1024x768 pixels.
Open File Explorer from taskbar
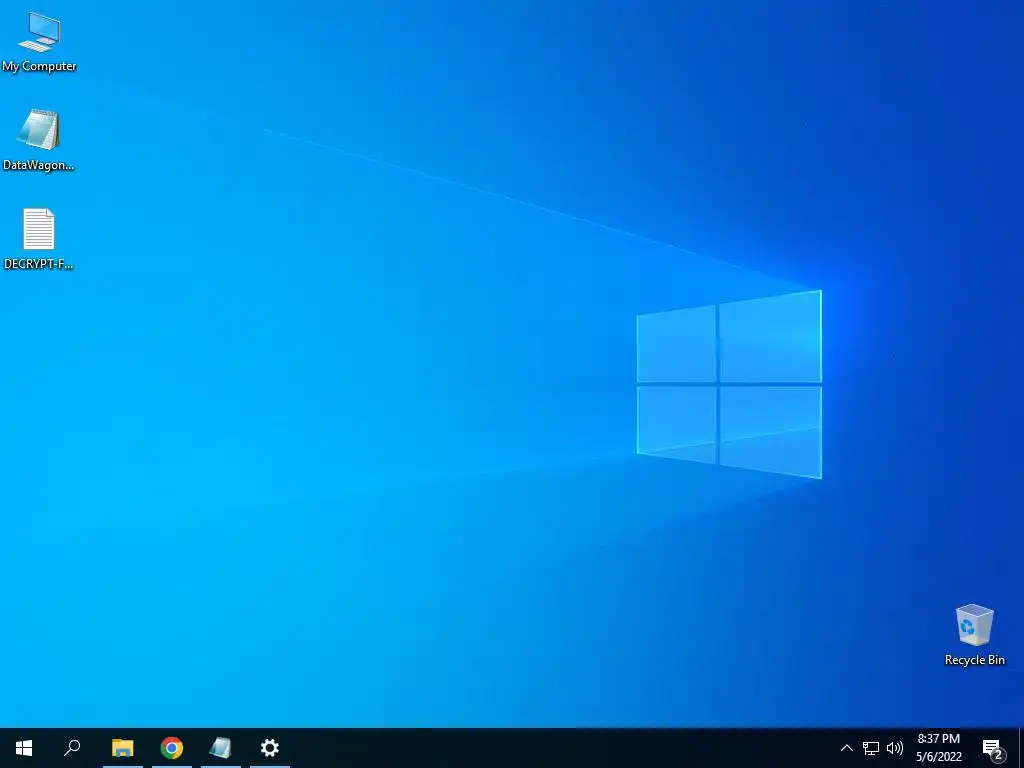pos(123,748)
